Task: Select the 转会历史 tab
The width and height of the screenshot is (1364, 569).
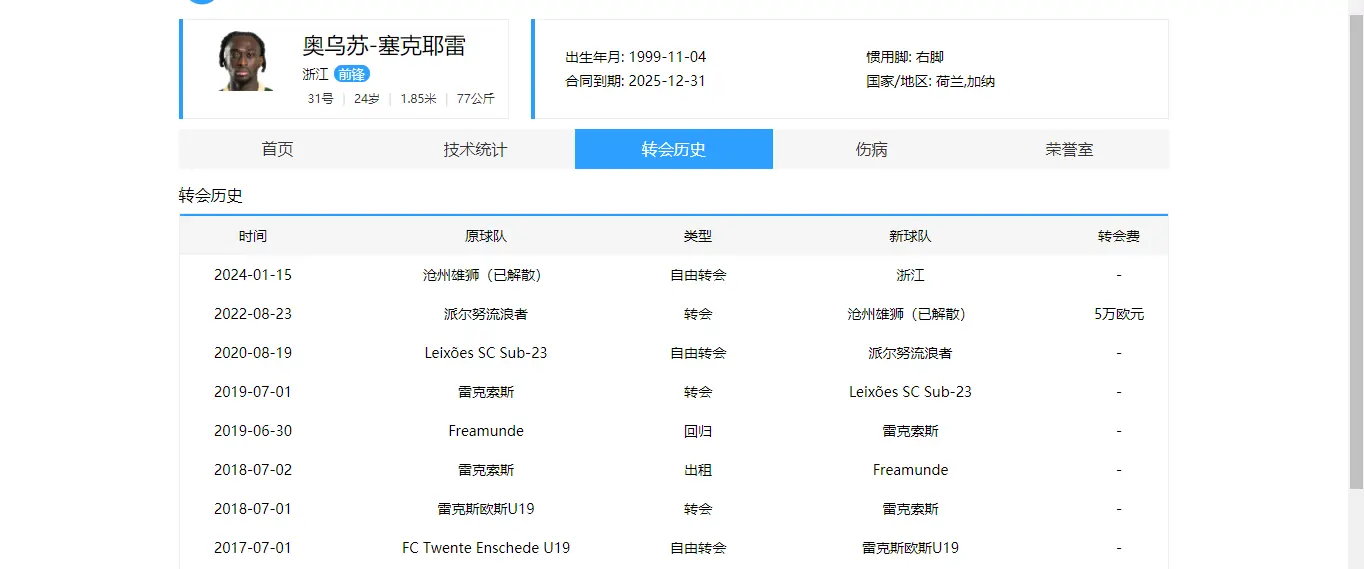Action: (x=673, y=149)
